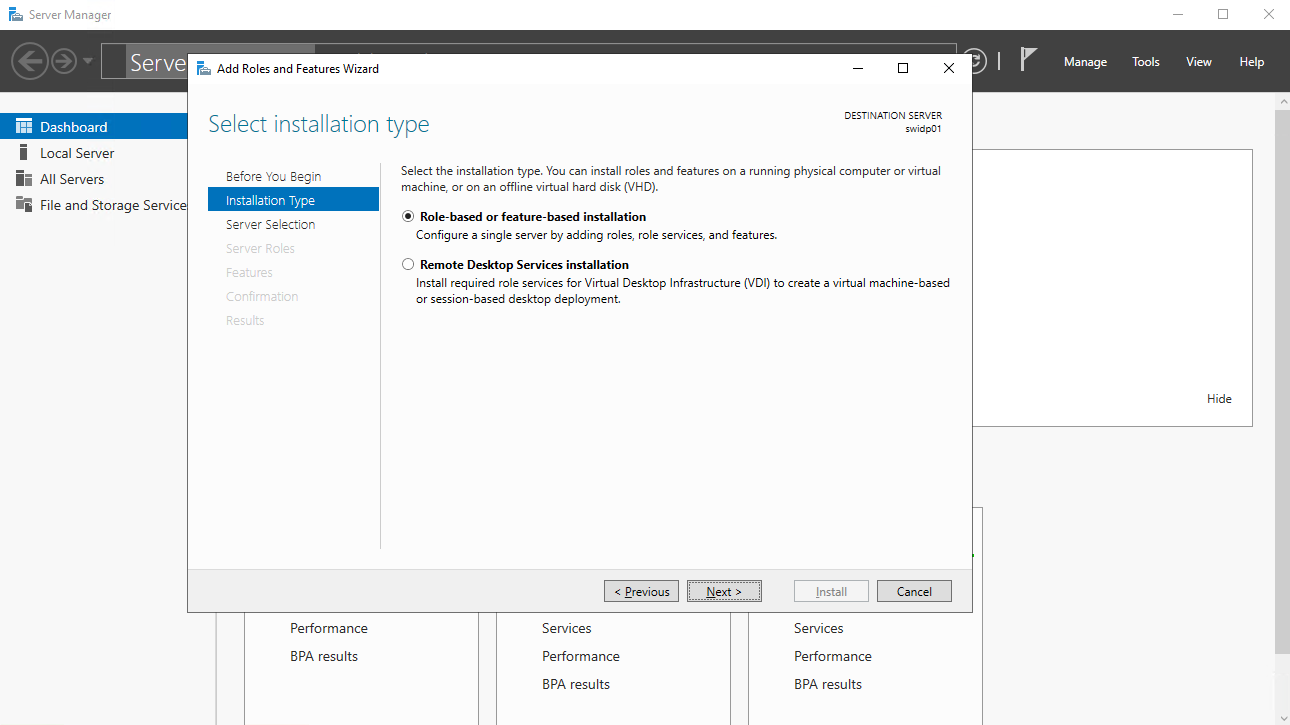
Task: Select the Installation Type wizard step
Action: (x=293, y=200)
